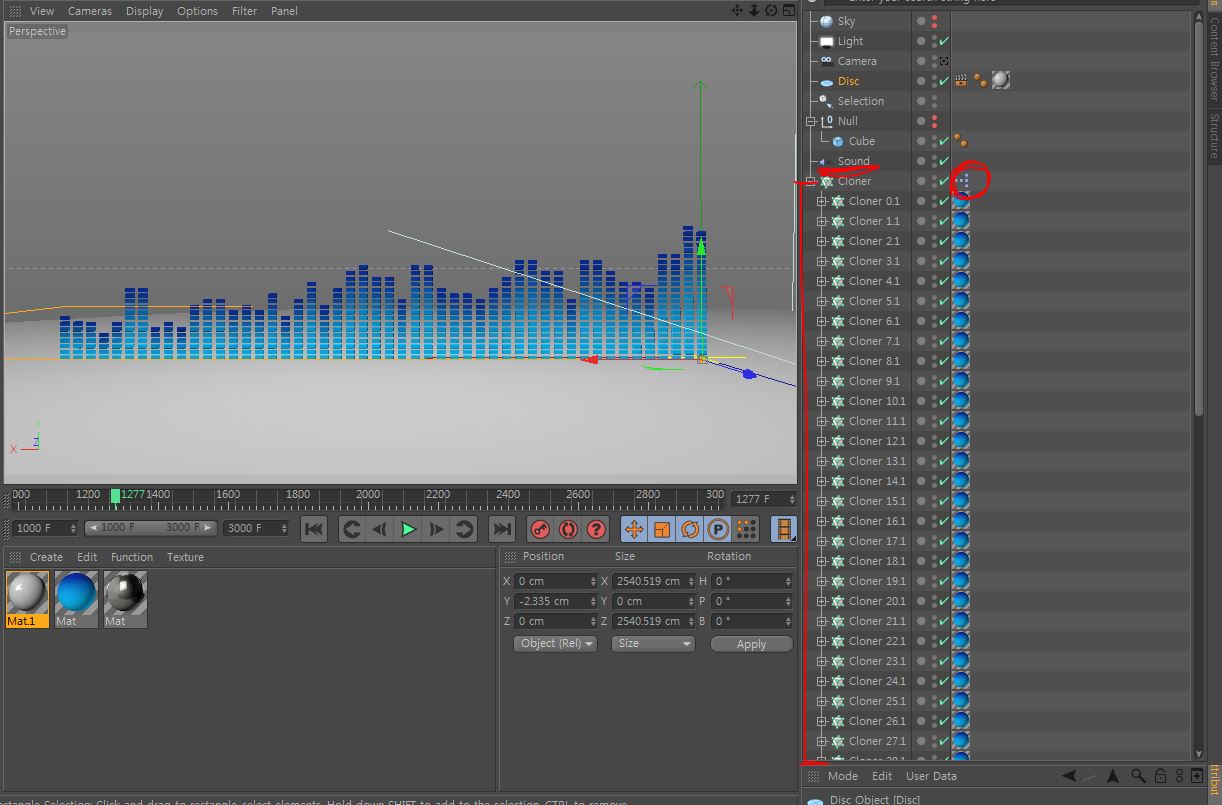Screen dimensions: 1222x805
Task: Click the red record active objects key icon
Action: [540, 529]
